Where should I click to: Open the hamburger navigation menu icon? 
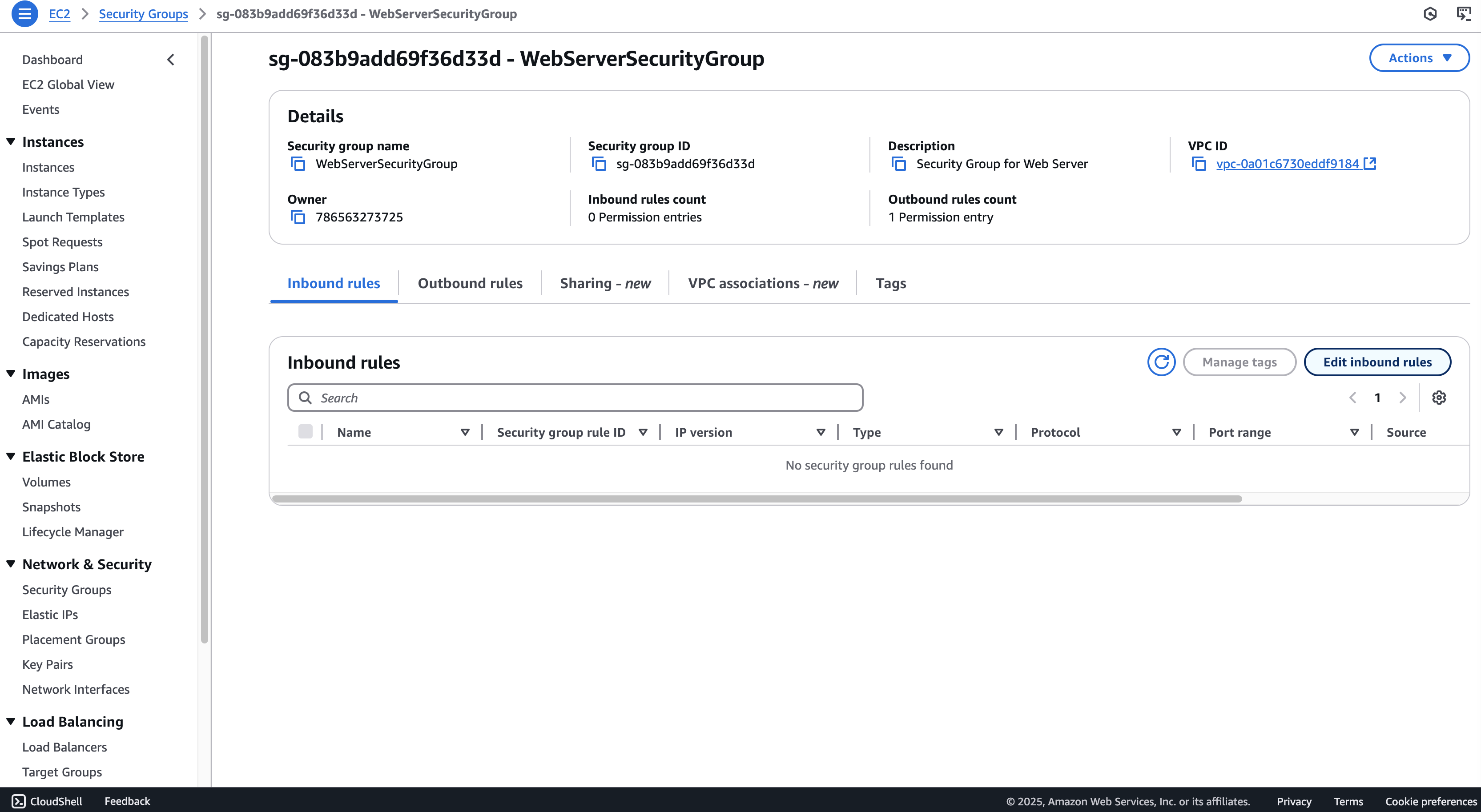(25, 14)
